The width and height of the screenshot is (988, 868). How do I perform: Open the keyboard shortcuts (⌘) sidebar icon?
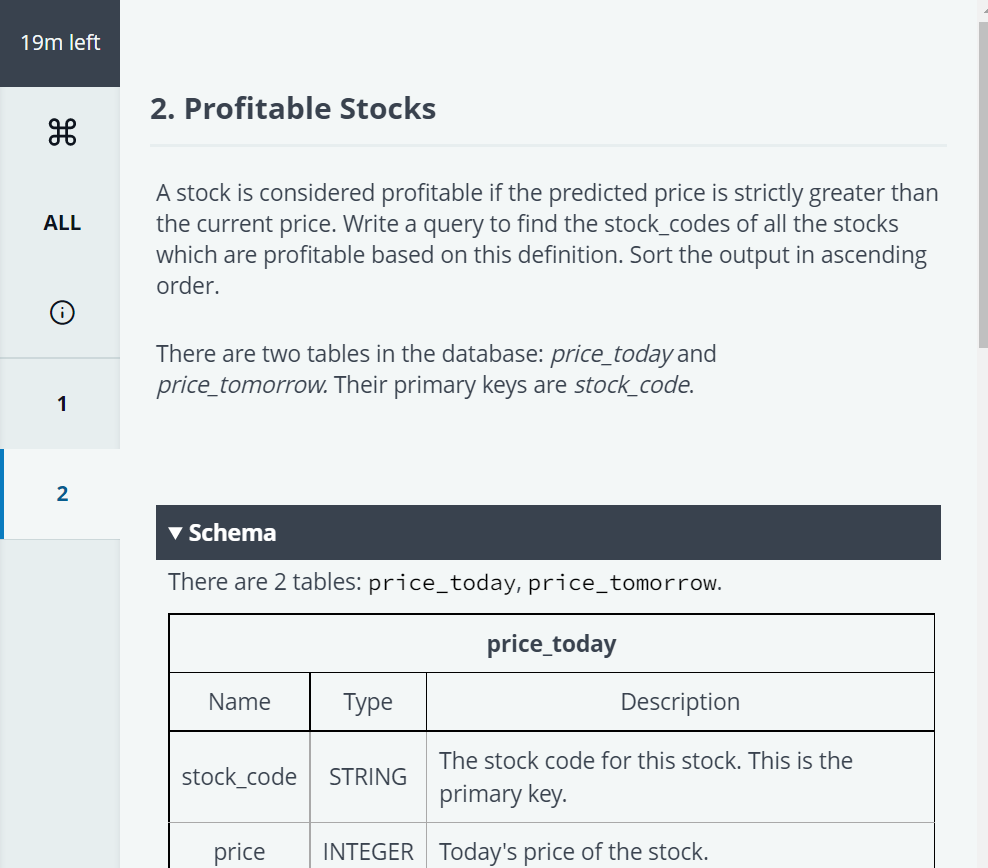click(x=61, y=131)
